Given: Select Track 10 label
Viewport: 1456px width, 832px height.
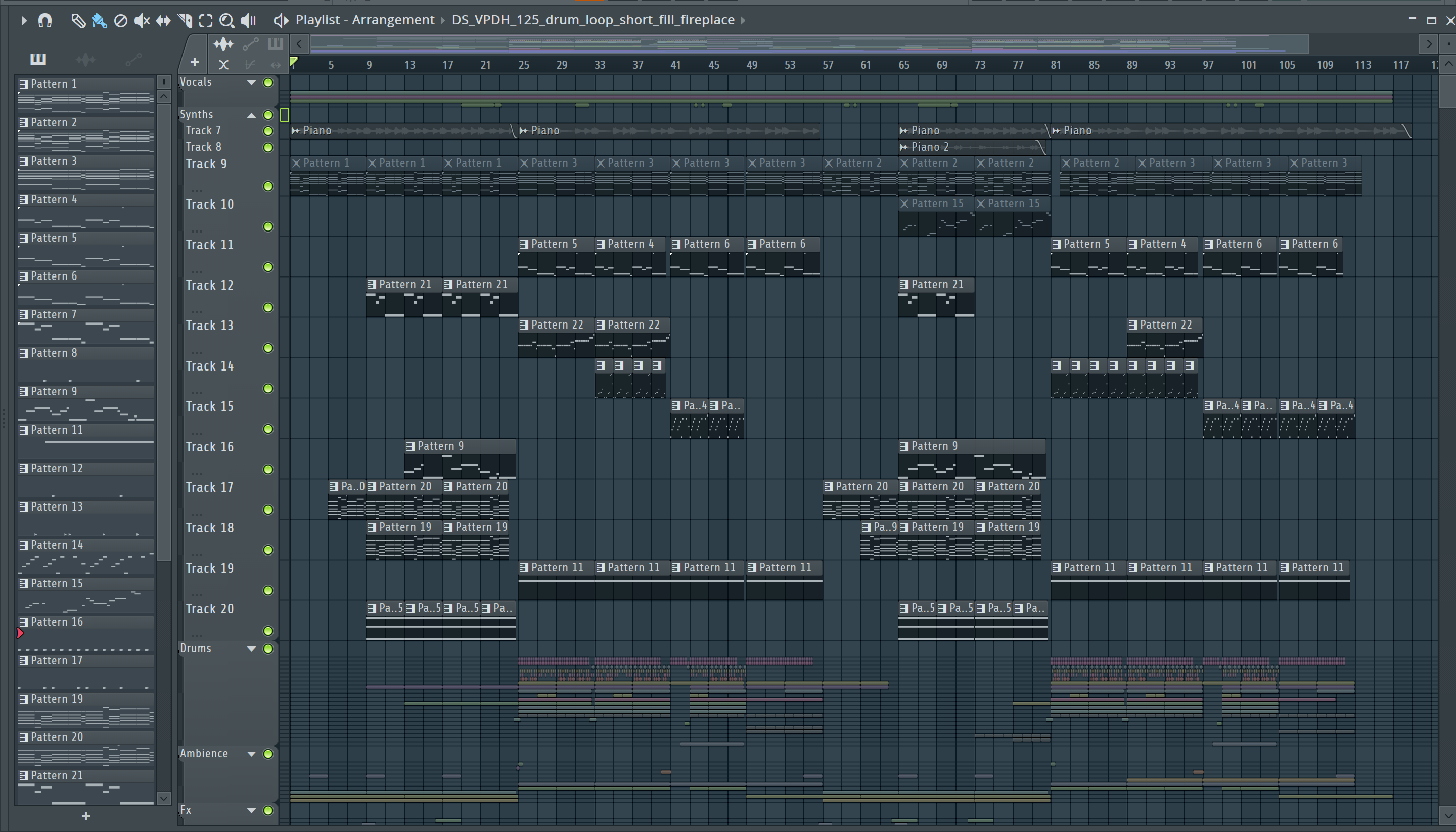Looking at the screenshot, I should (210, 205).
